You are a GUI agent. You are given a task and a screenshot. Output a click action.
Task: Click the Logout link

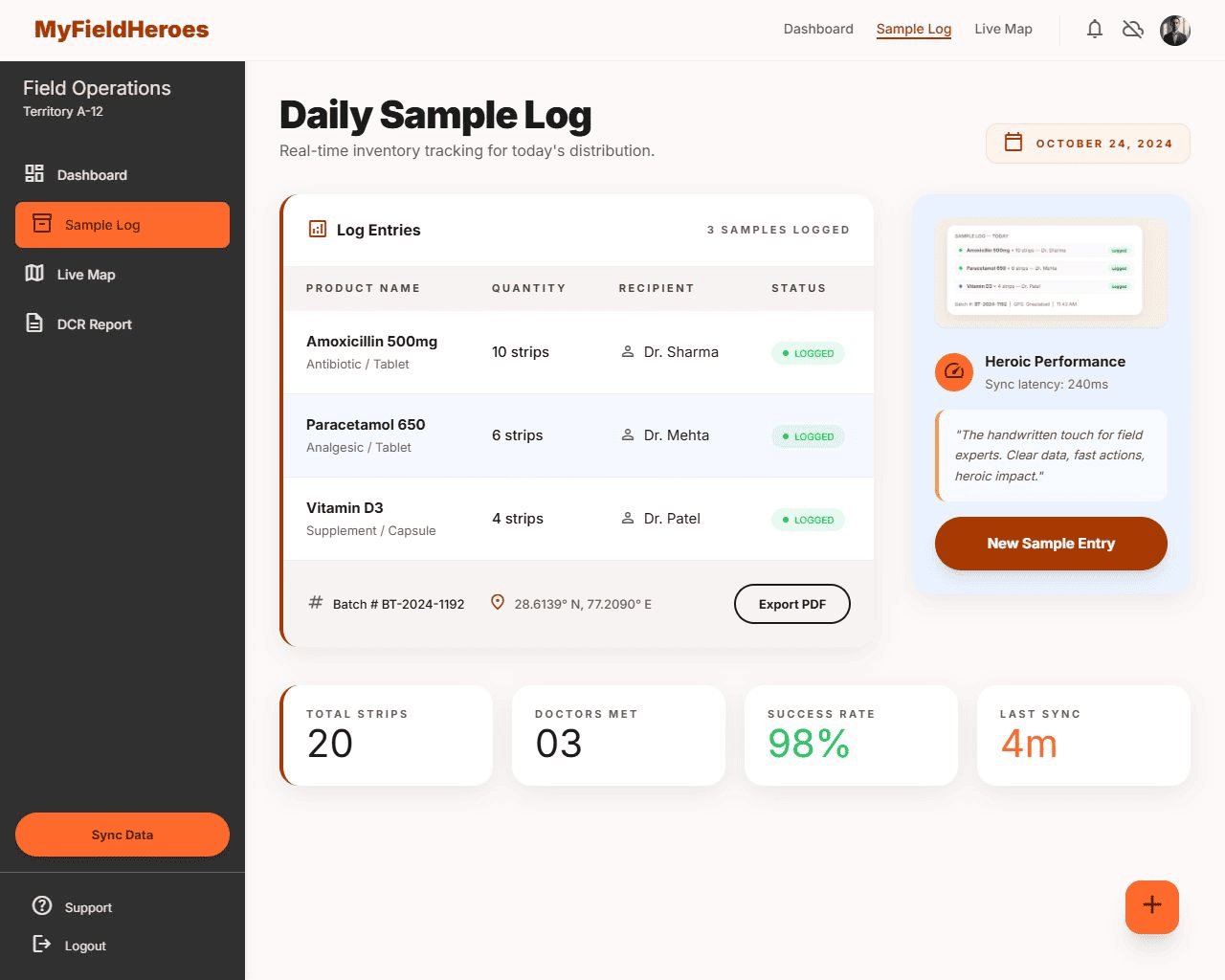coord(85,946)
